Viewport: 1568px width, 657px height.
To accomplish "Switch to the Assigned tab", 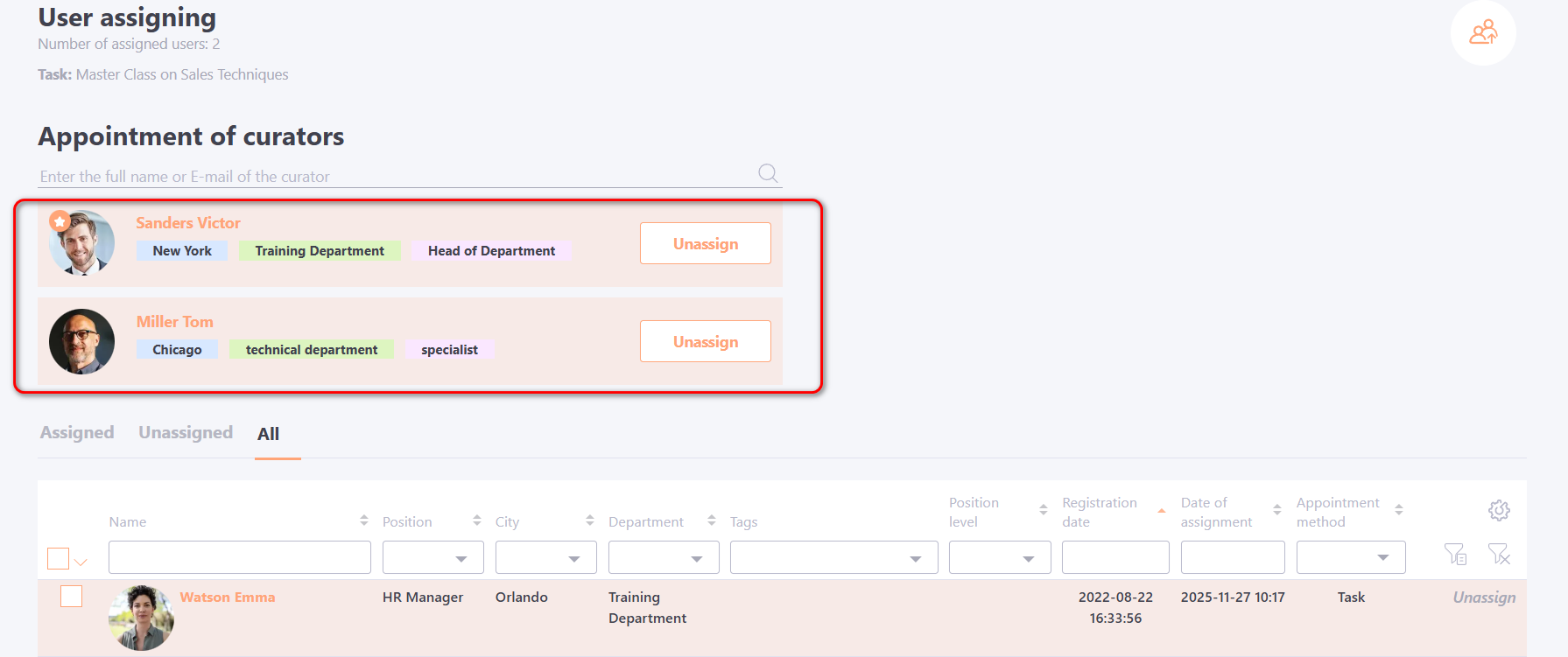I will click(77, 433).
